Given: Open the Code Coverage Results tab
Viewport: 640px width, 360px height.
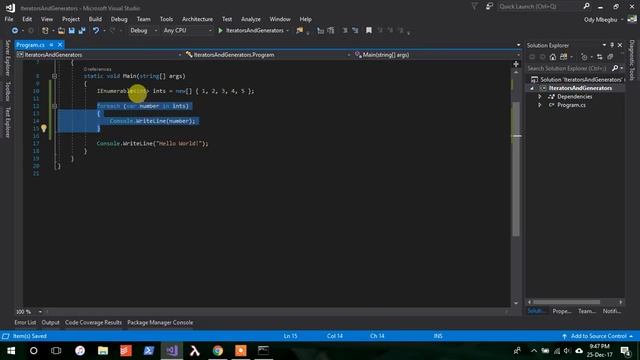Looking at the screenshot, I should pos(93,322).
